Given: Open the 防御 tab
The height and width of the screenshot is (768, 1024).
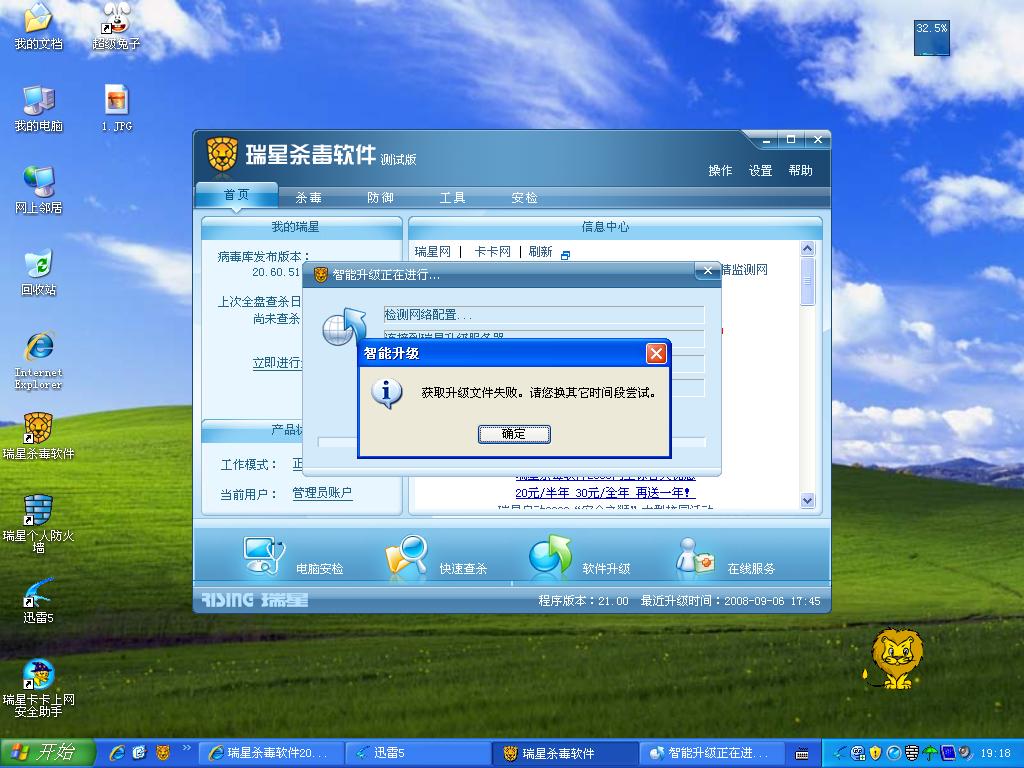Looking at the screenshot, I should [380, 197].
